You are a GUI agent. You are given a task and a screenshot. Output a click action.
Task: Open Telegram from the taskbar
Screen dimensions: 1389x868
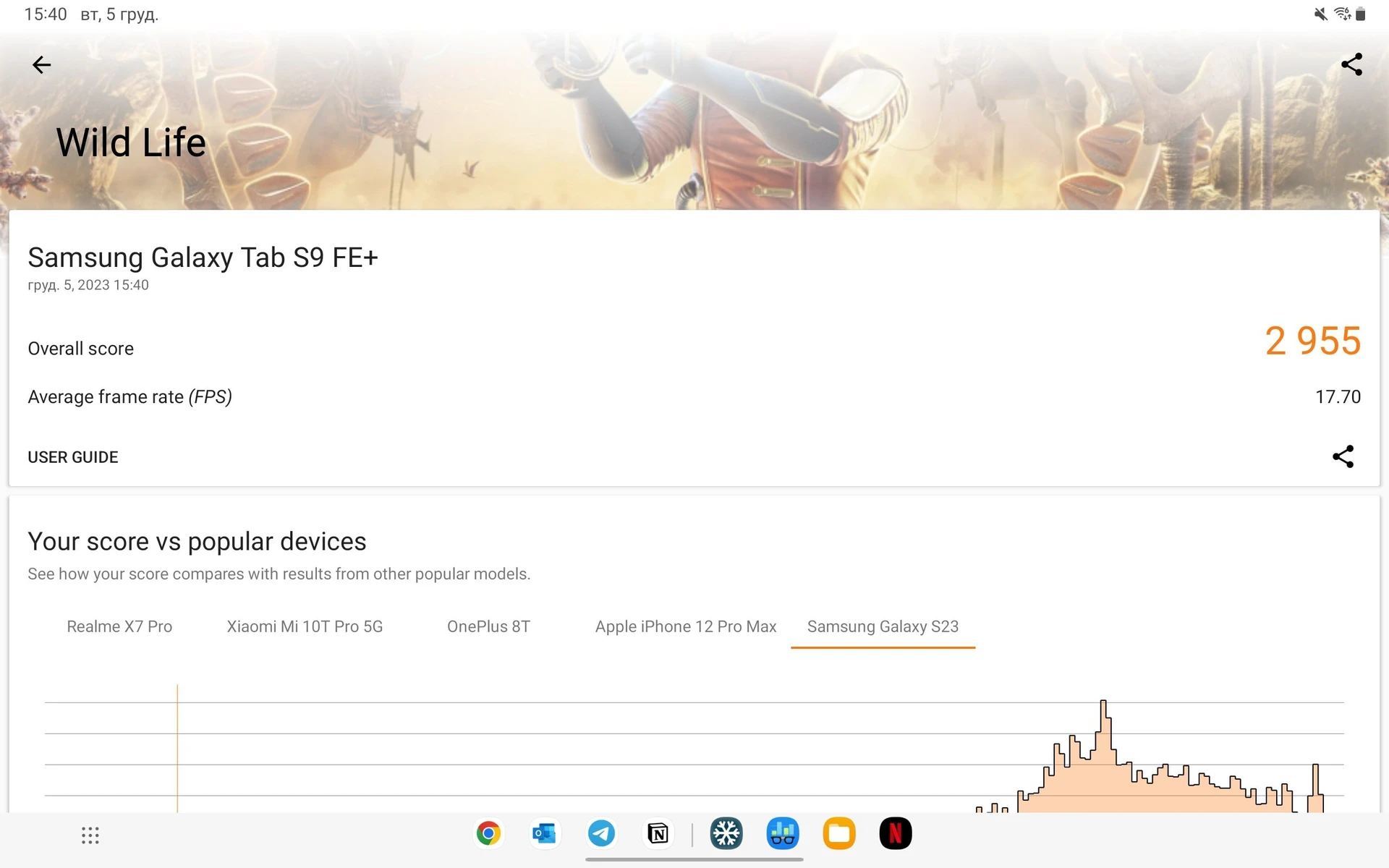click(600, 834)
